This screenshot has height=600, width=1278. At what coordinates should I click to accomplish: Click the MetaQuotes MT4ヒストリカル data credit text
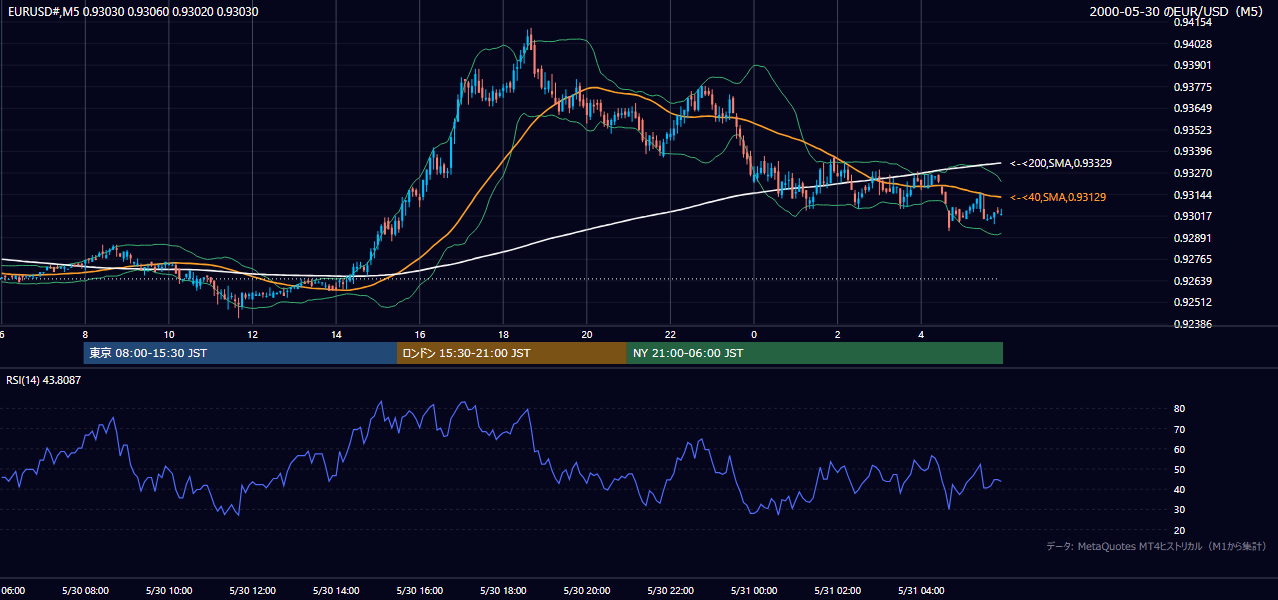(1157, 546)
